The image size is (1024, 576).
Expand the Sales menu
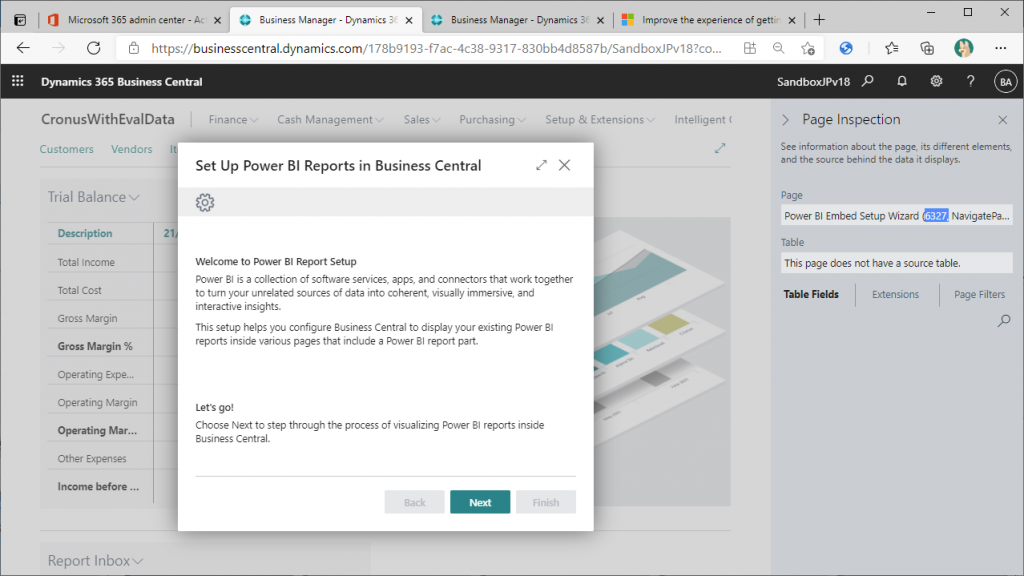[422, 120]
